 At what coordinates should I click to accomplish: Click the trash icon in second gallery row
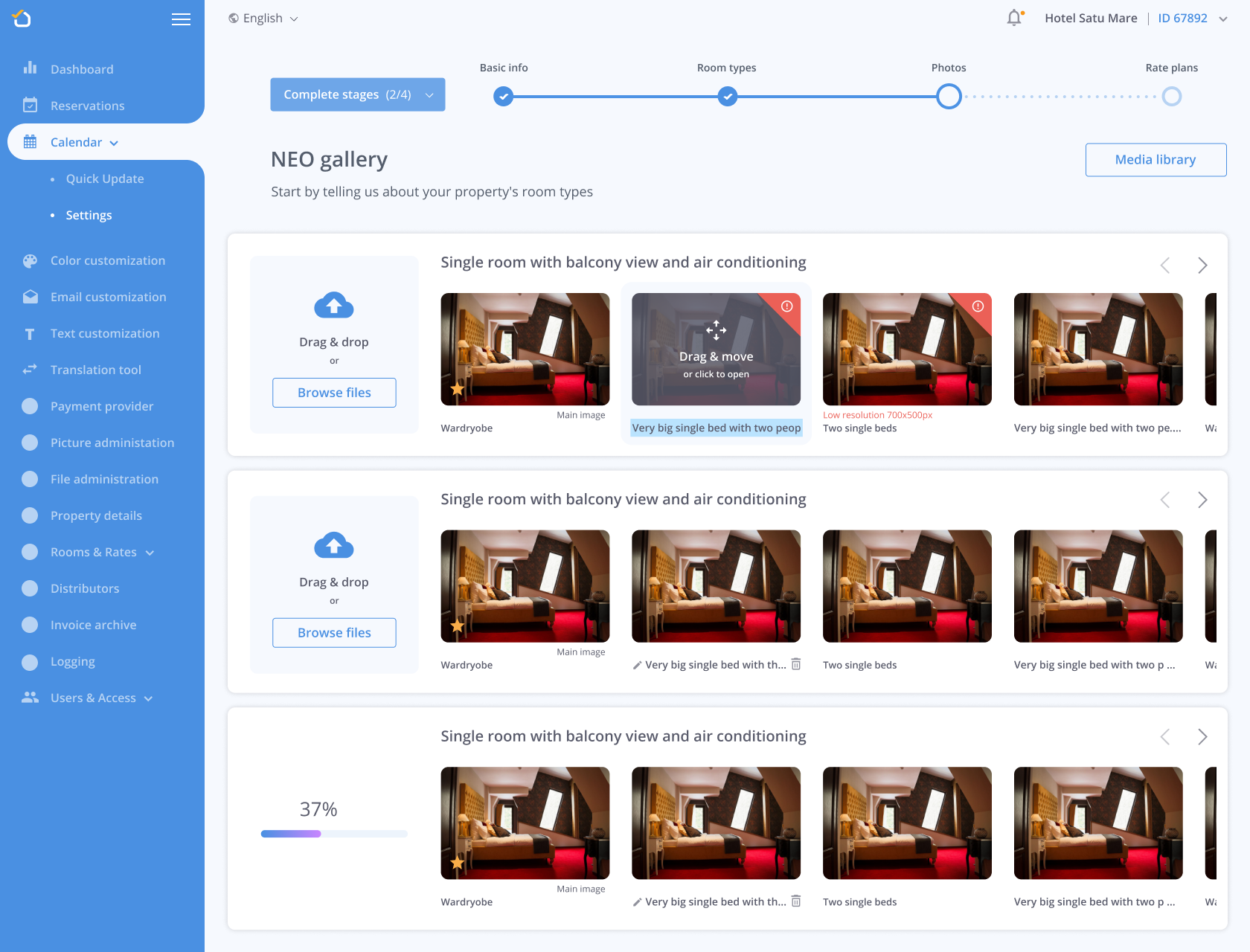tap(795, 664)
